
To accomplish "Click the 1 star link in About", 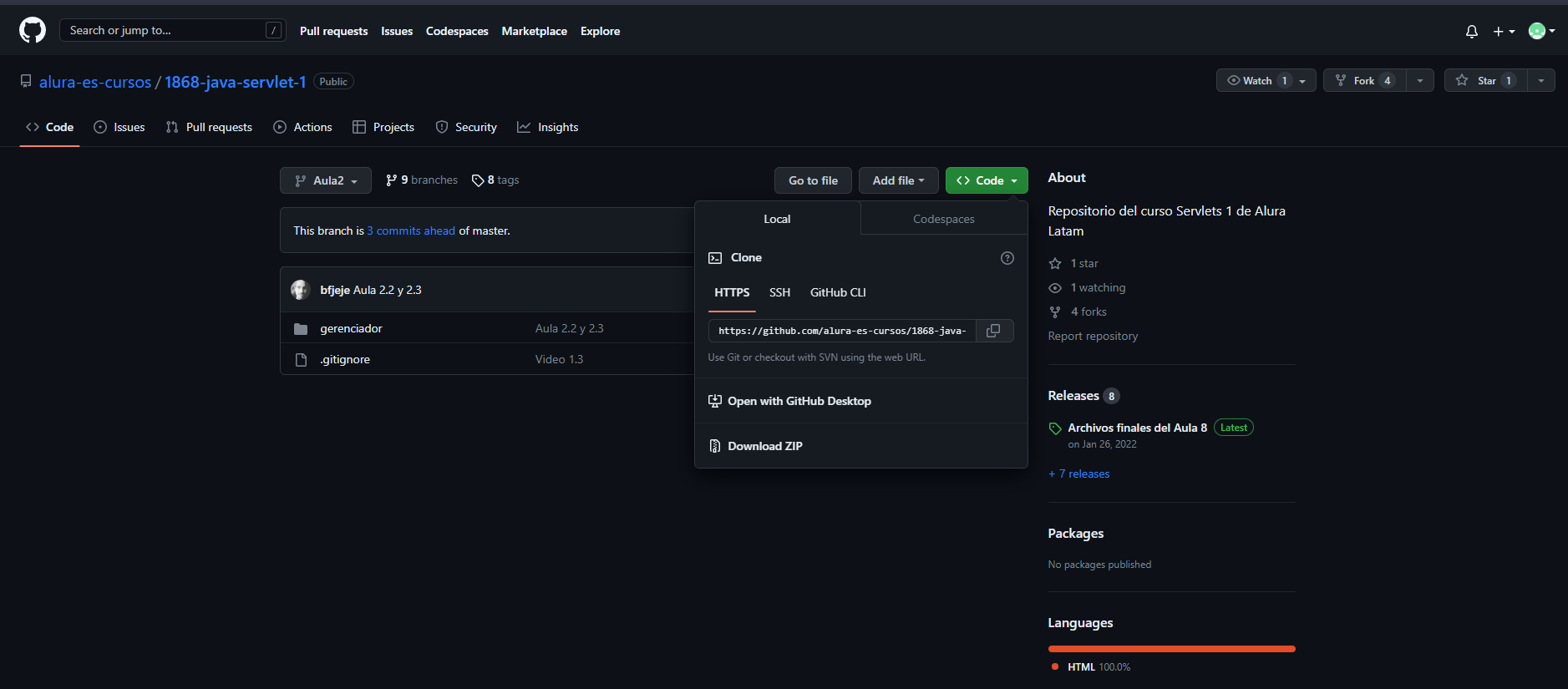I will coord(1074,263).
